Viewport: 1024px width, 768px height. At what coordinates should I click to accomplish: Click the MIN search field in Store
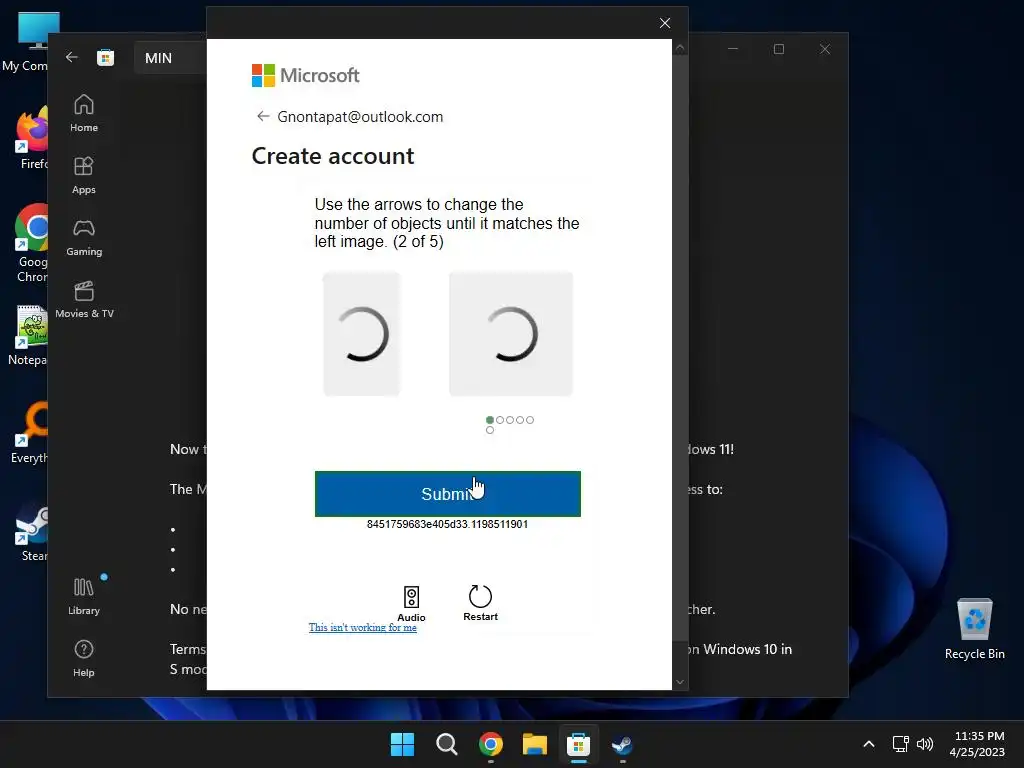(x=171, y=58)
